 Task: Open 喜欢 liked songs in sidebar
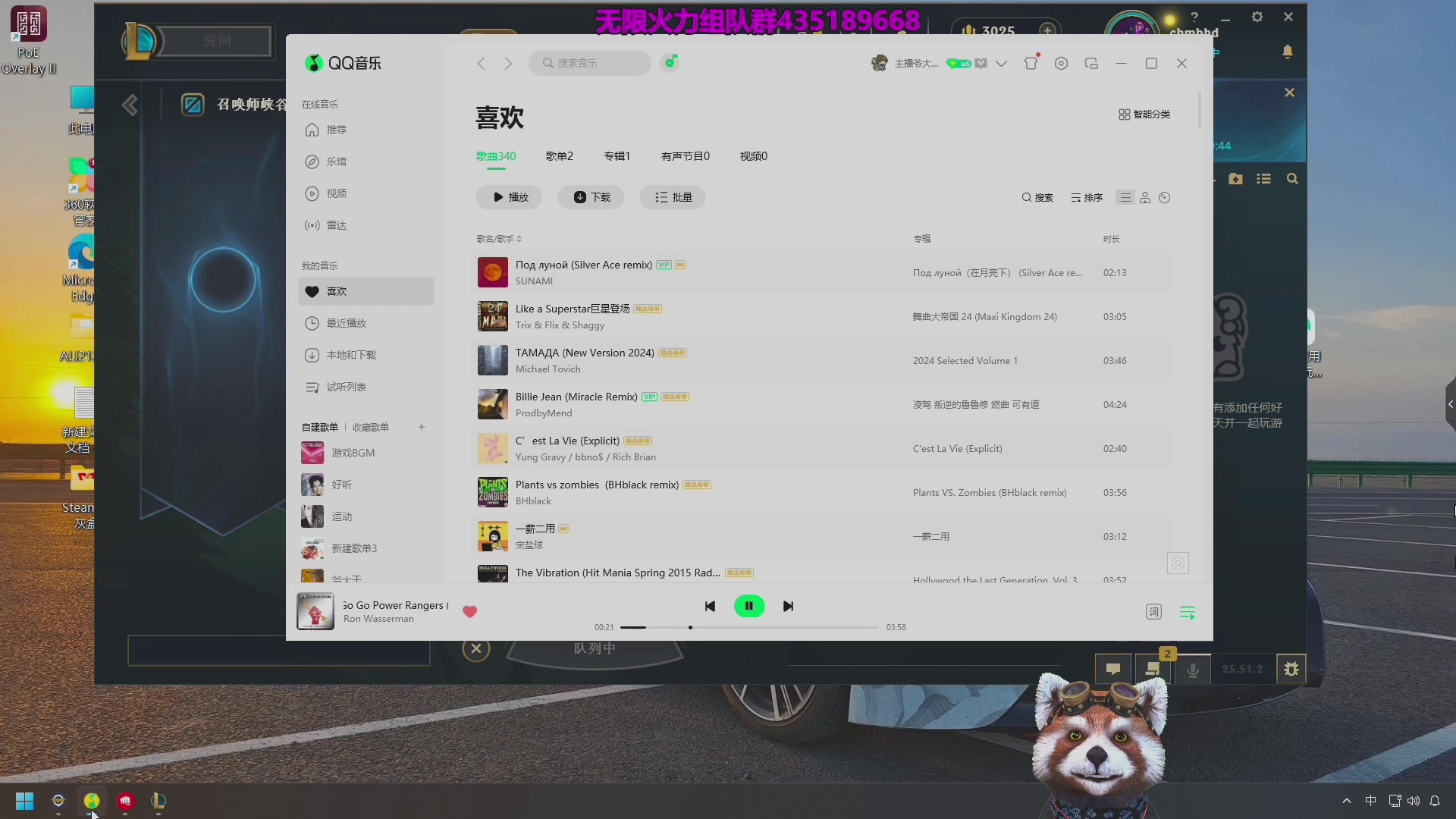click(x=366, y=291)
